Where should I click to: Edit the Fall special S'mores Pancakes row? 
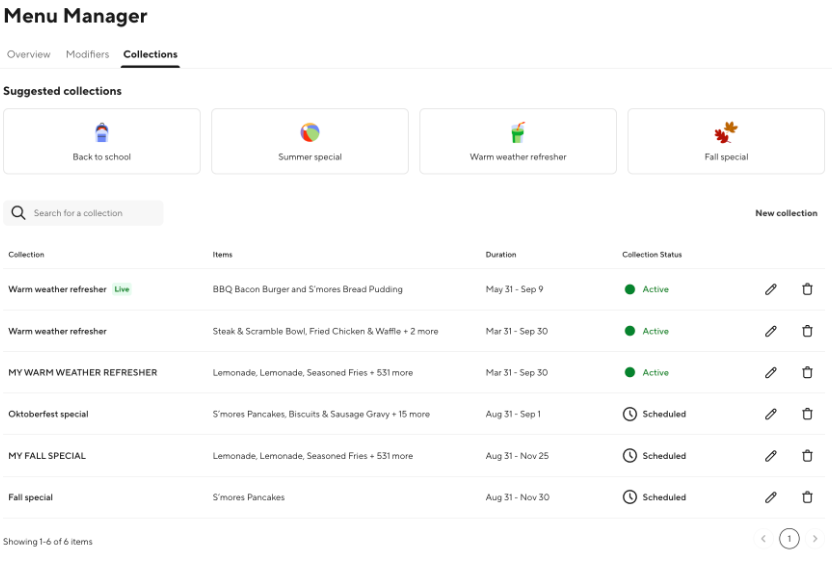[x=770, y=497]
